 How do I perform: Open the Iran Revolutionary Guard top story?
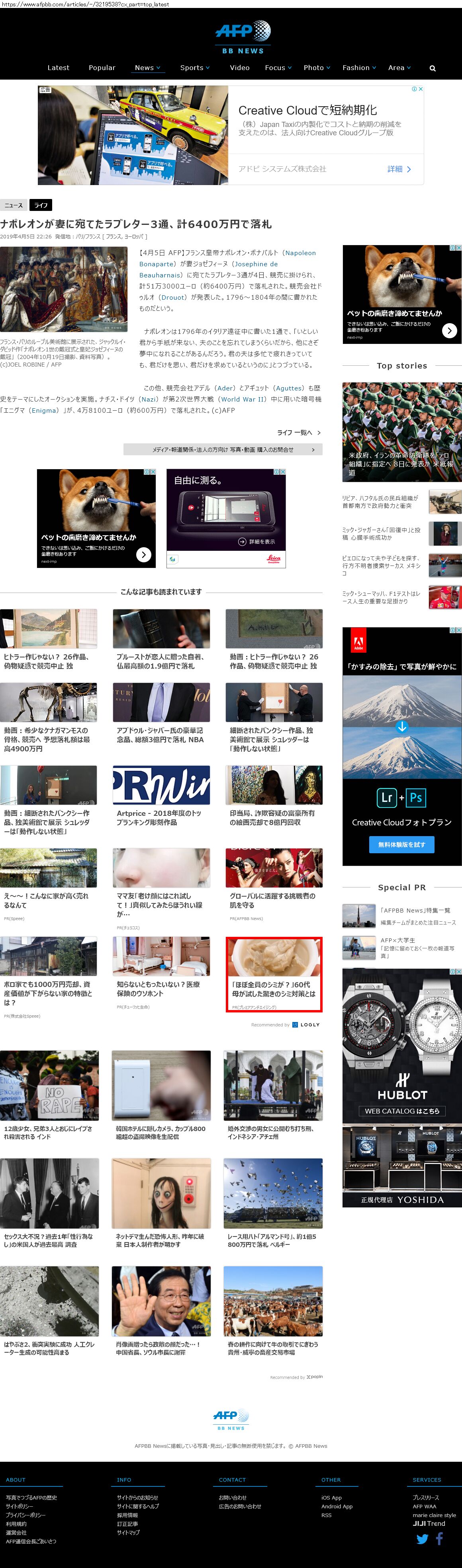point(401,432)
